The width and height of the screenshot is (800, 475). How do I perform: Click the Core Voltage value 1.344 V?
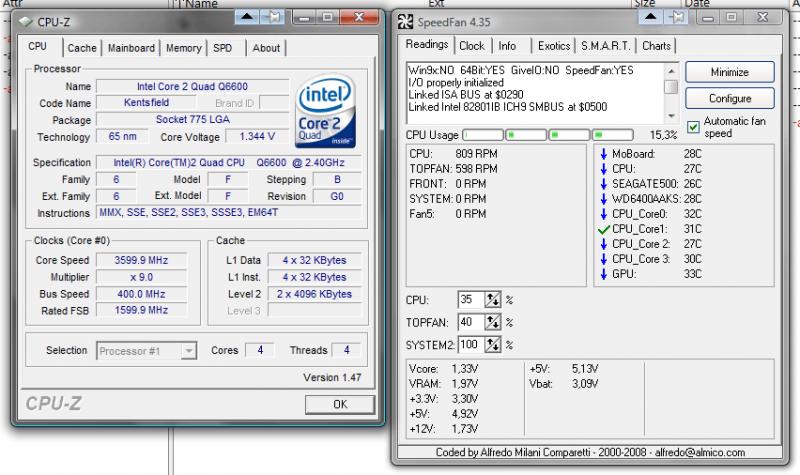click(x=257, y=136)
